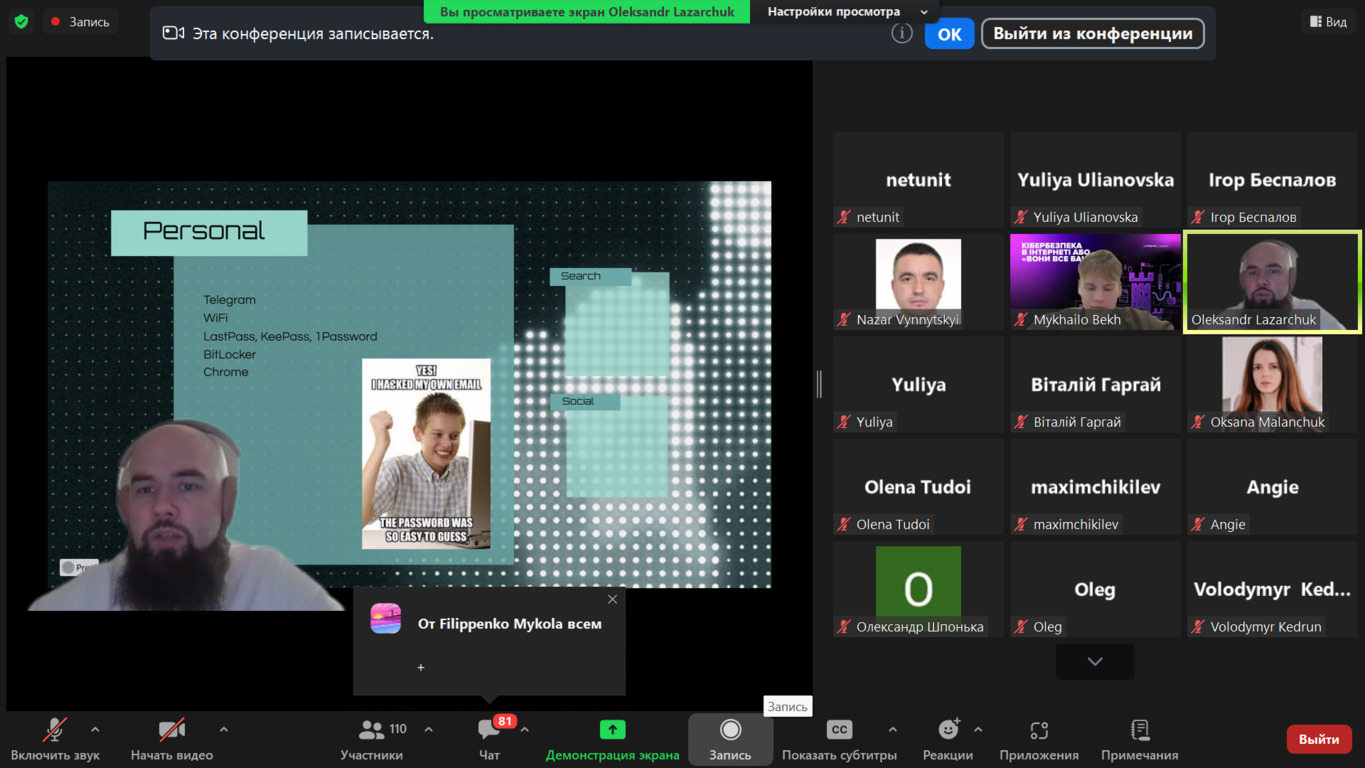Select Ігор Беспалов participant tile
The image size is (1365, 768).
coord(1272,180)
